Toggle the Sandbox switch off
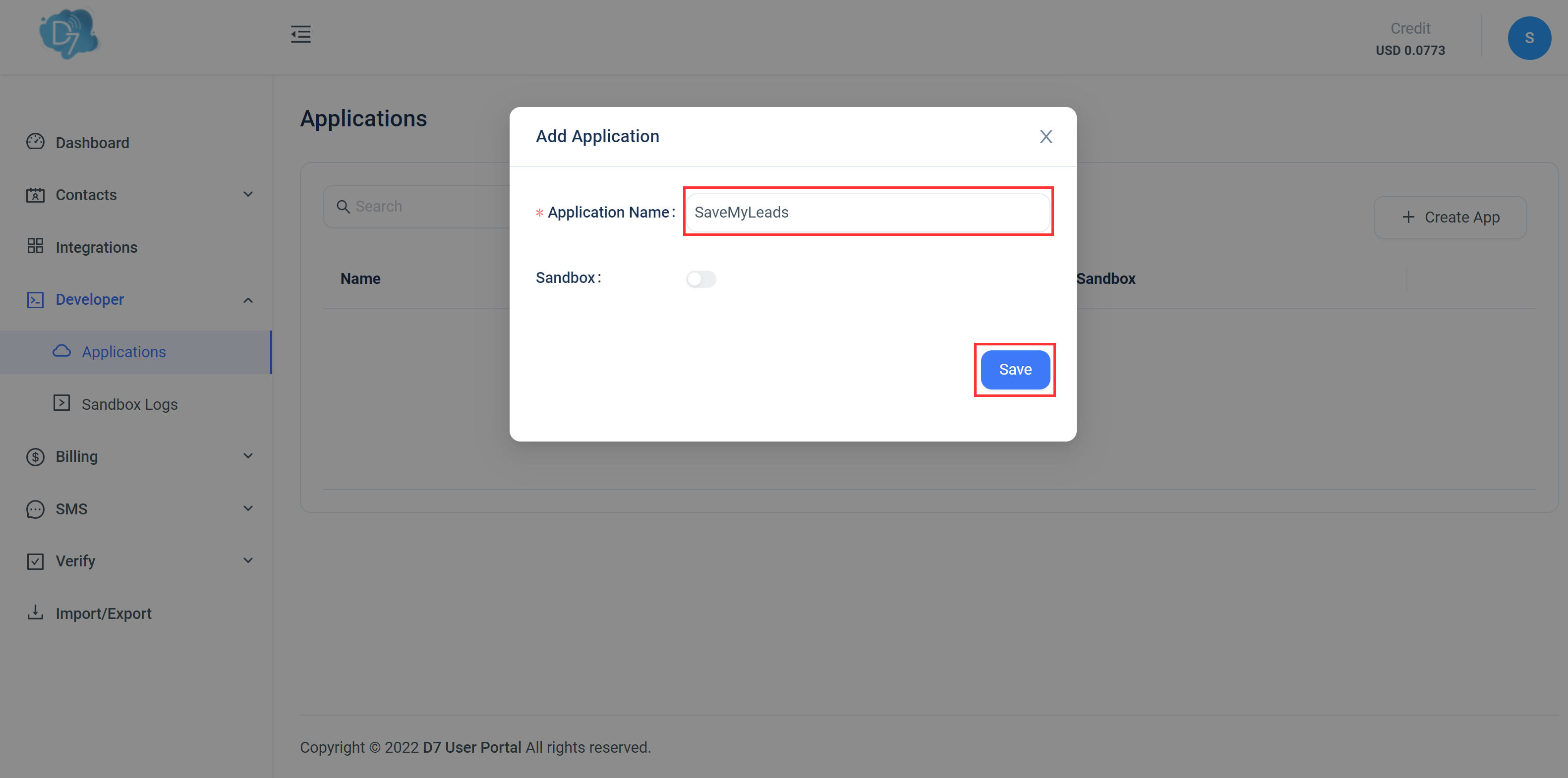Screen dimensions: 1568x778 coord(701,278)
